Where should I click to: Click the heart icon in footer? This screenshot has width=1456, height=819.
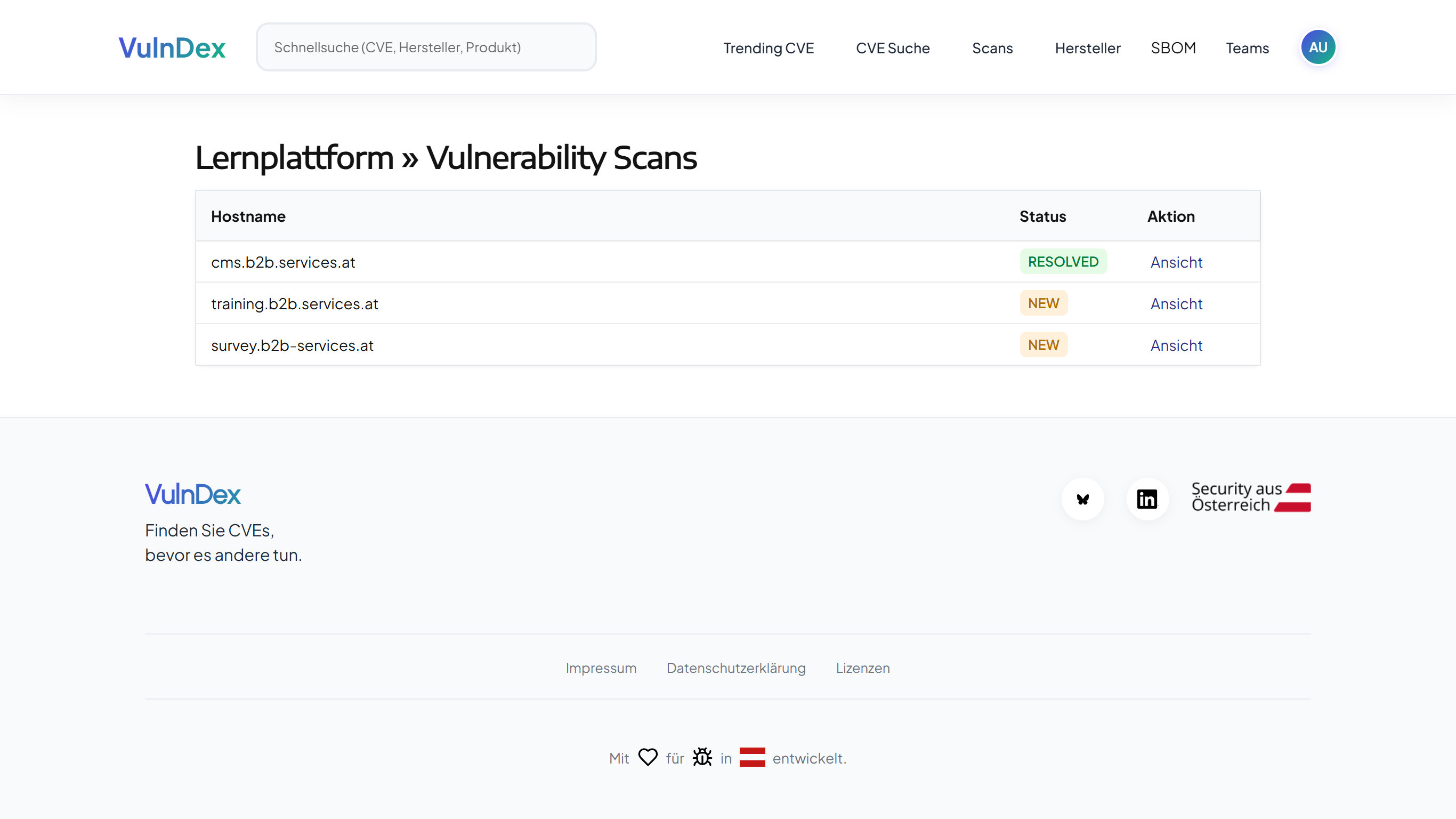point(648,757)
